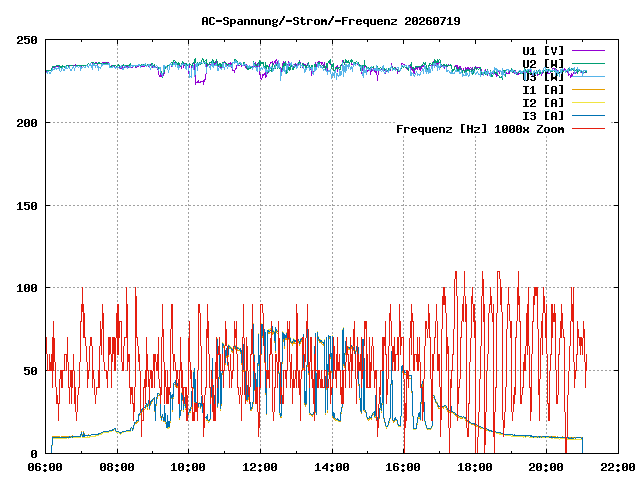This screenshot has width=640, height=480.
Task: Click the x-axis label 06:00
Action: [x=45, y=467]
